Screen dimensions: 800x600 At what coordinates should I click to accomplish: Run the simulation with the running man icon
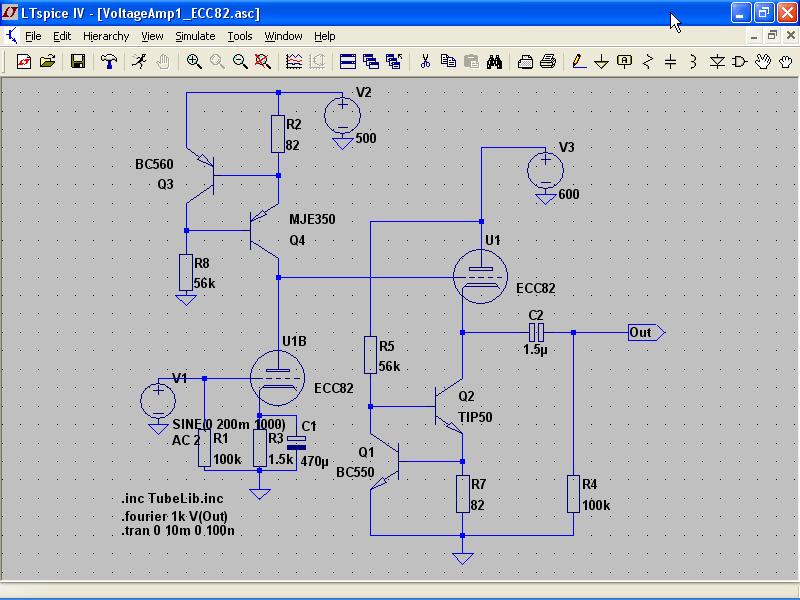click(139, 62)
